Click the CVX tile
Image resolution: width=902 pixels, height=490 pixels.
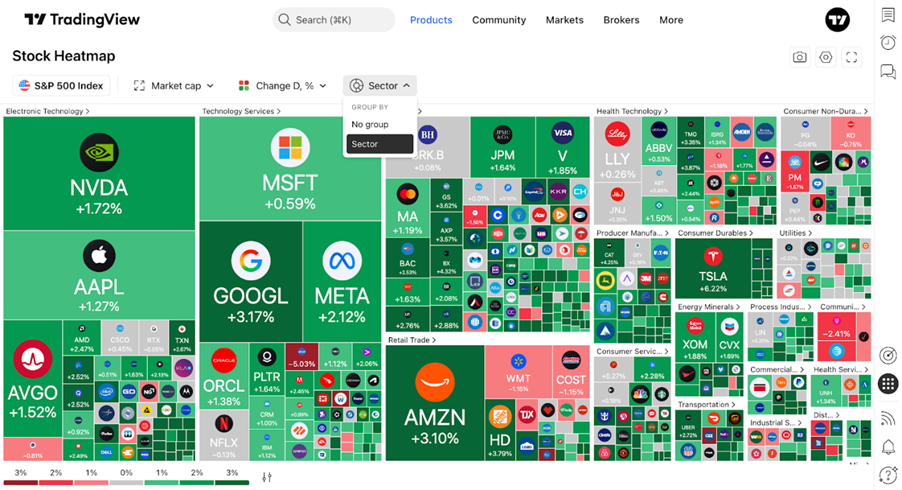[x=729, y=338]
